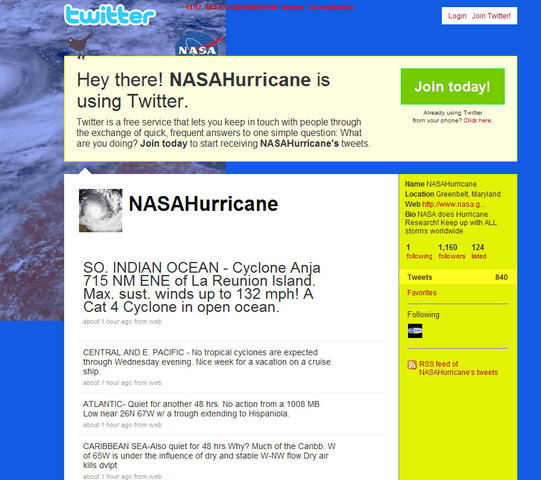Open the '1 following' count link
Image resolution: width=541 pixels, height=480 pixels.
419,252
